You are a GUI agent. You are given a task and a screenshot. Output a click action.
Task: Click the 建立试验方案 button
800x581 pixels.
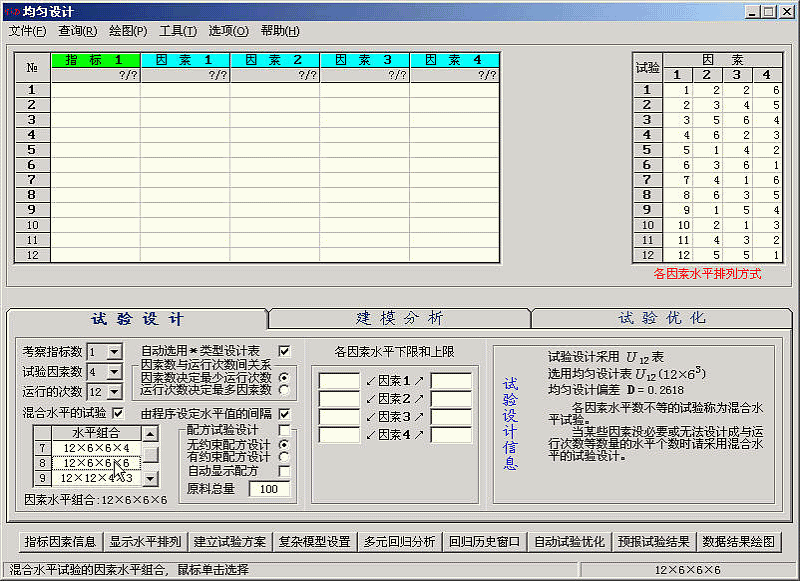[230, 542]
